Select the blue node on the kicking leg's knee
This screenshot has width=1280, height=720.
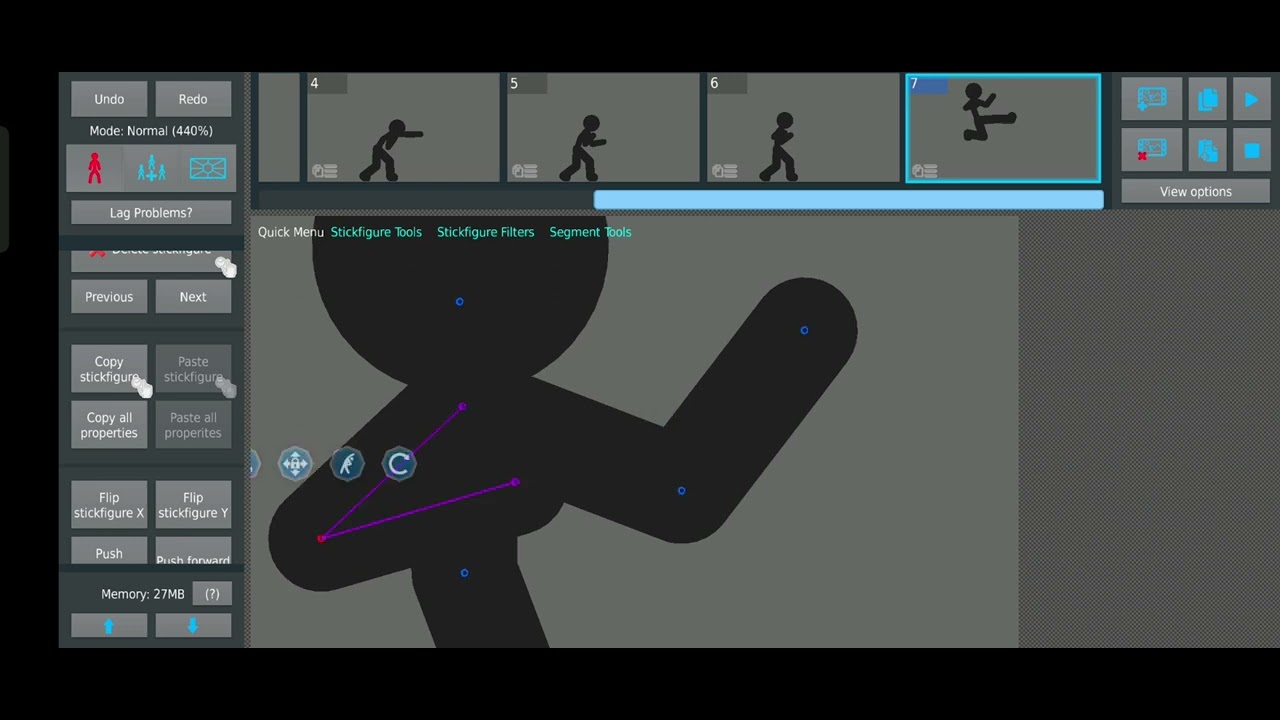[x=681, y=490]
